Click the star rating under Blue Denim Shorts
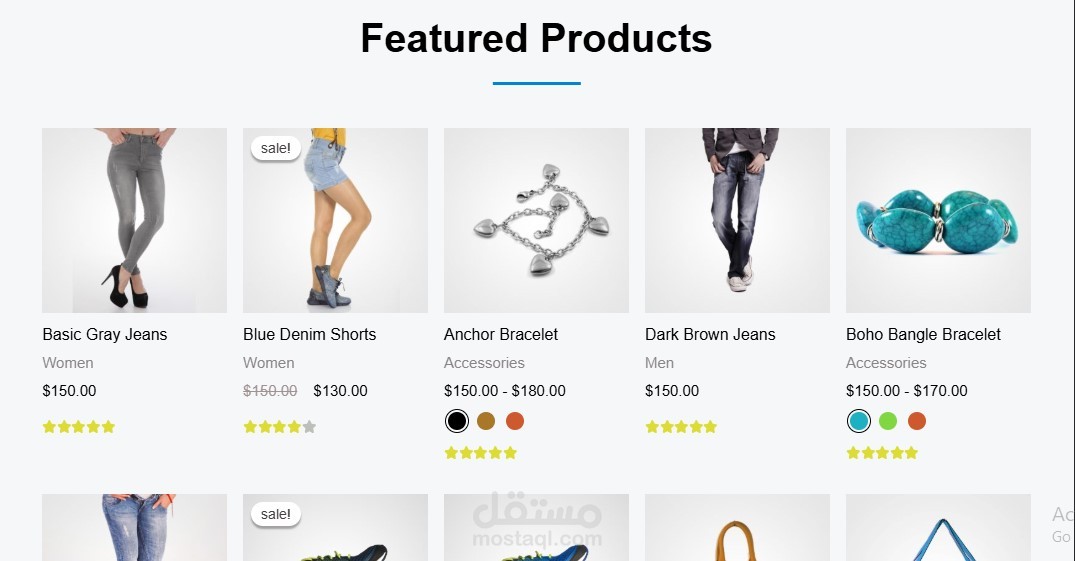This screenshot has width=1075, height=561. click(x=280, y=427)
